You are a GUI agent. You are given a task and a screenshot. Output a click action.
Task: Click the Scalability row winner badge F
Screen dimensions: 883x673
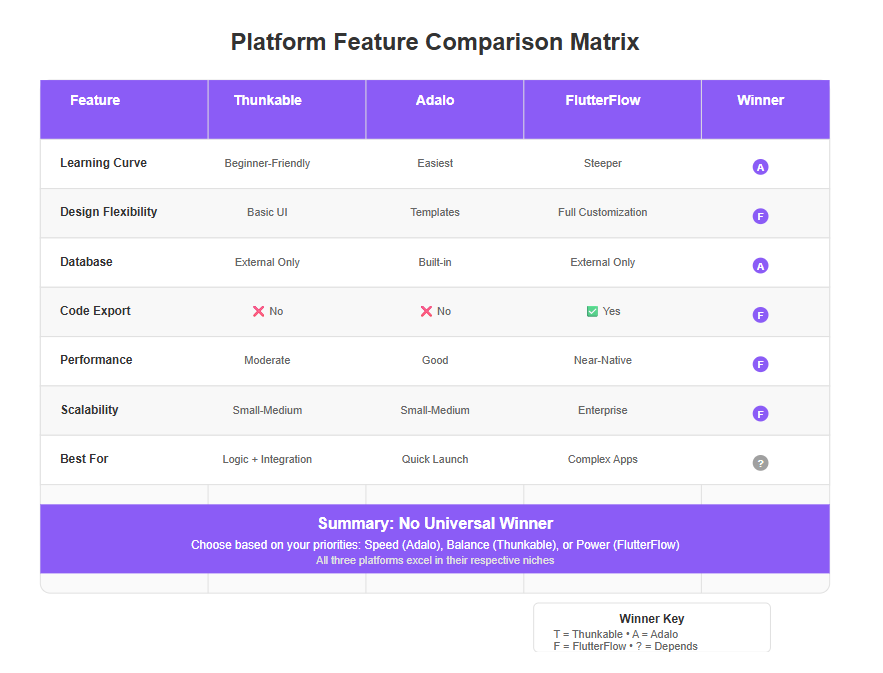point(760,414)
